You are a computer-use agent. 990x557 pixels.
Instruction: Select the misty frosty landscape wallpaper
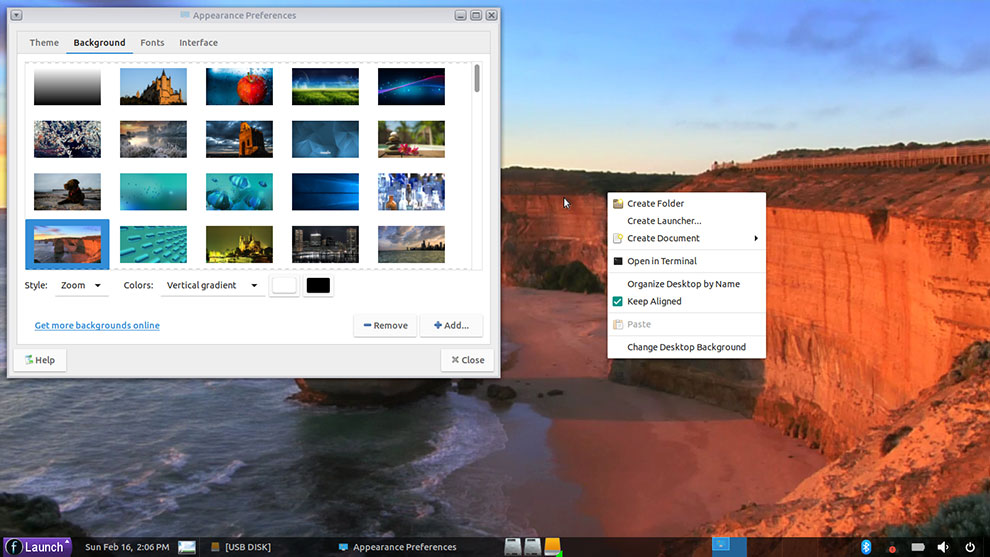coord(153,139)
